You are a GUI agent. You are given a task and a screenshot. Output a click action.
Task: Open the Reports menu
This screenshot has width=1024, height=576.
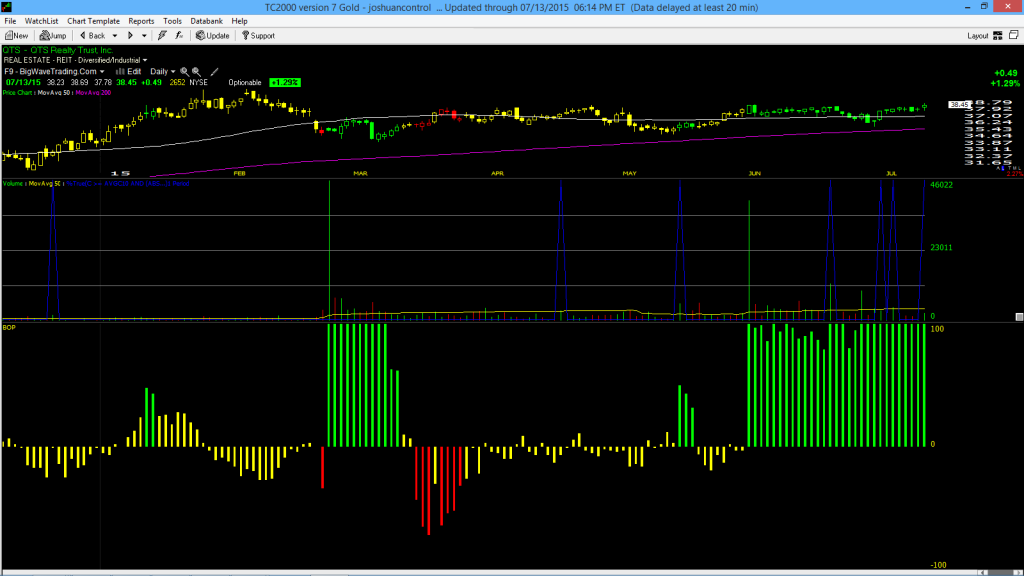(x=141, y=21)
